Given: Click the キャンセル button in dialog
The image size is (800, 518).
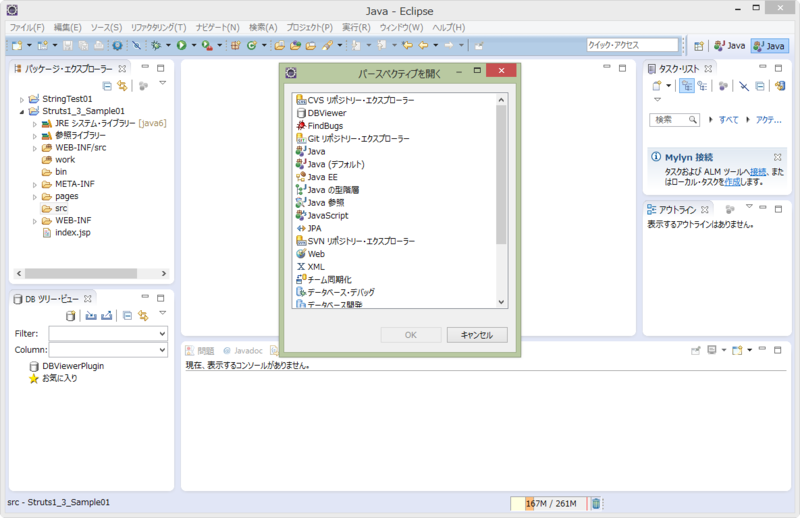Looking at the screenshot, I should click(x=477, y=335).
